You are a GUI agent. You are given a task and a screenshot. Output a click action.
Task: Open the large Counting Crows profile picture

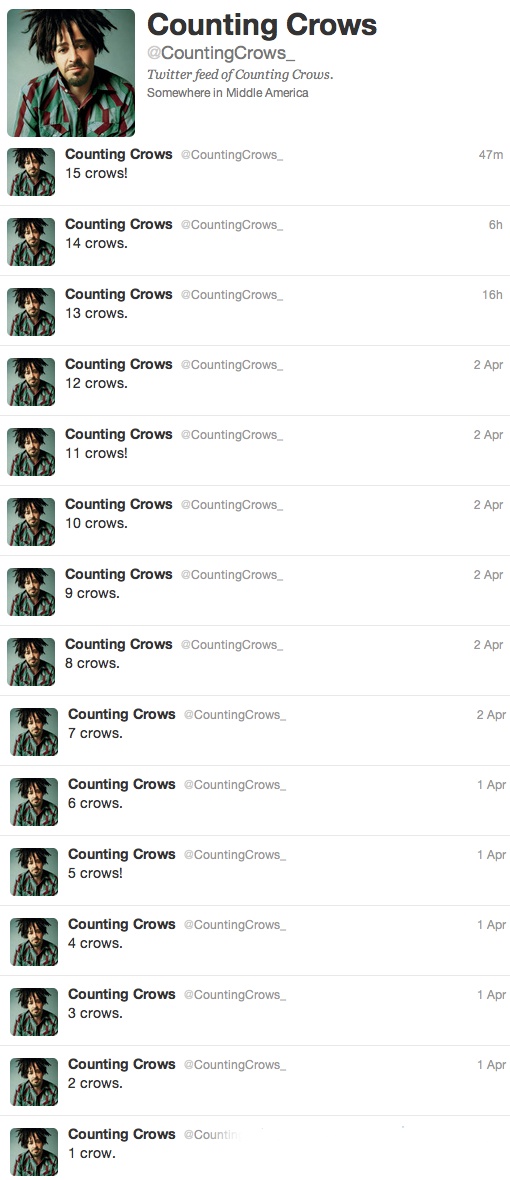point(71,73)
